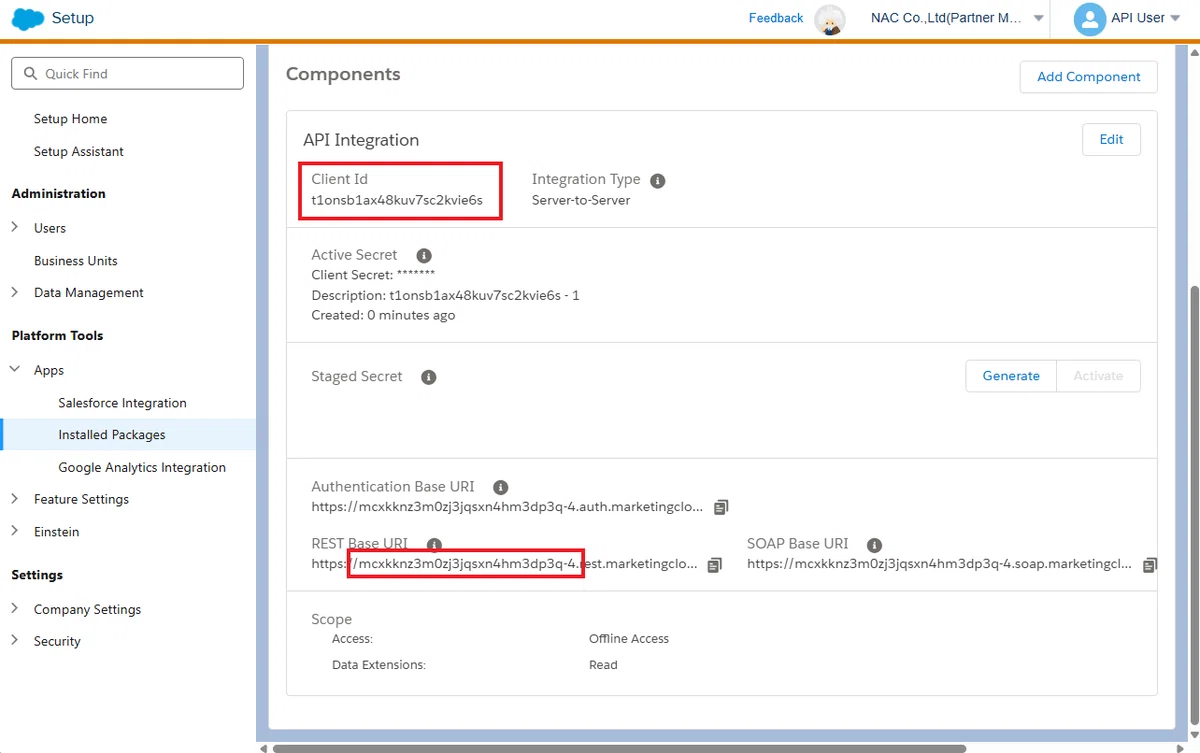Click the Einstein astro avatar icon

829,19
